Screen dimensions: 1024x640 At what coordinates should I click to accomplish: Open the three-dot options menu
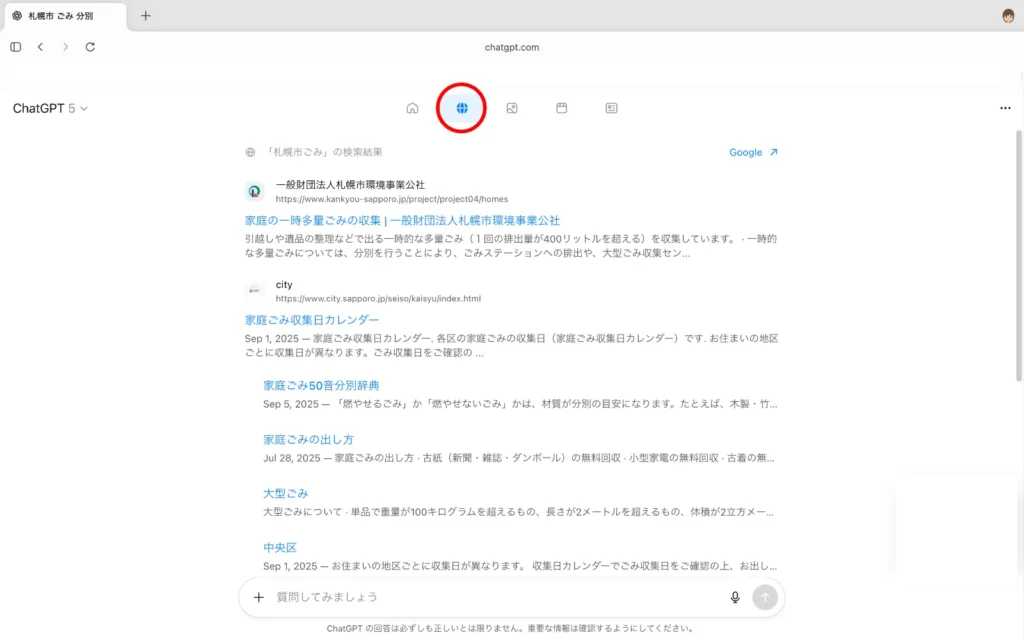click(1005, 107)
